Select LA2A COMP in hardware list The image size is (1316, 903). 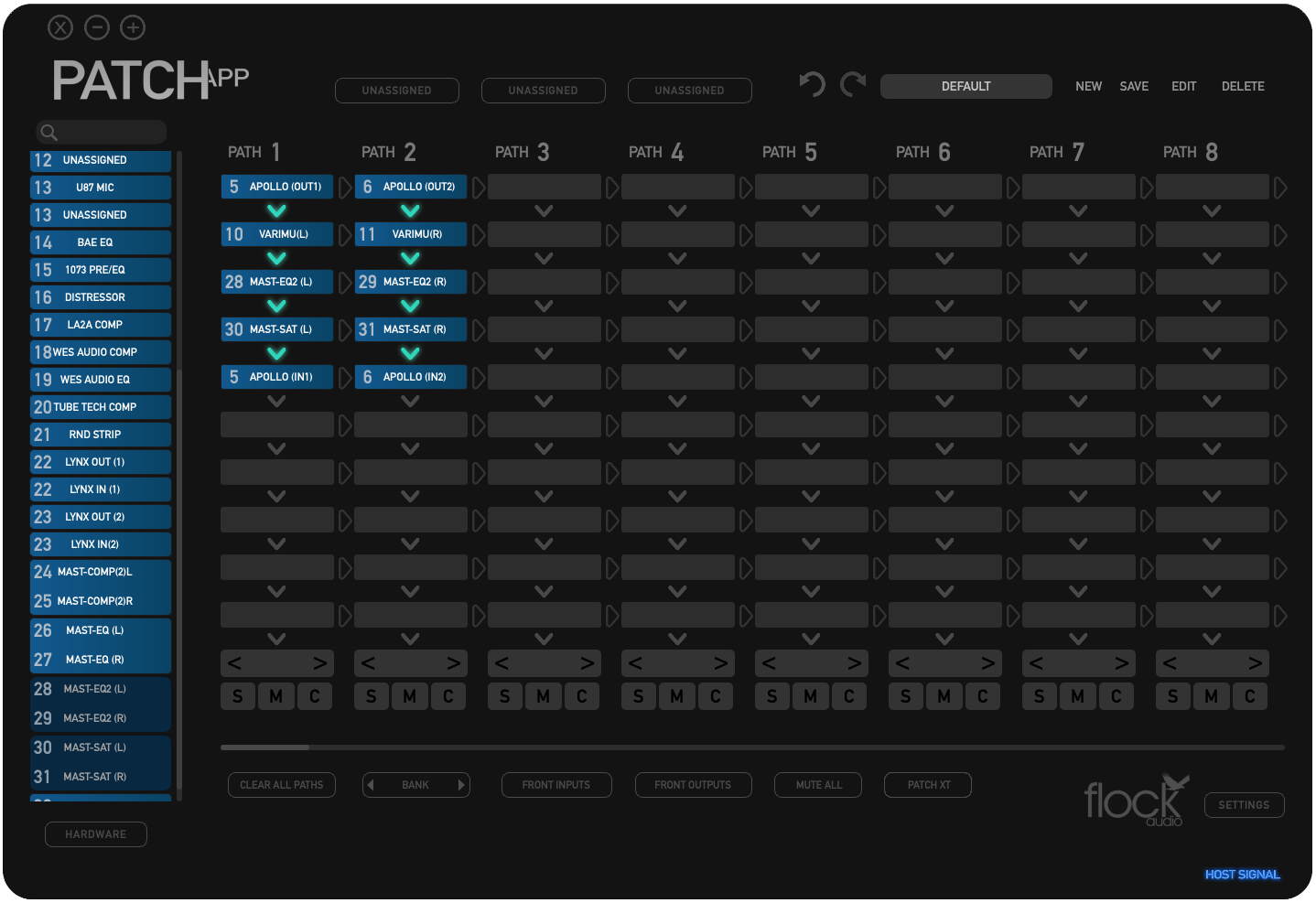[101, 325]
